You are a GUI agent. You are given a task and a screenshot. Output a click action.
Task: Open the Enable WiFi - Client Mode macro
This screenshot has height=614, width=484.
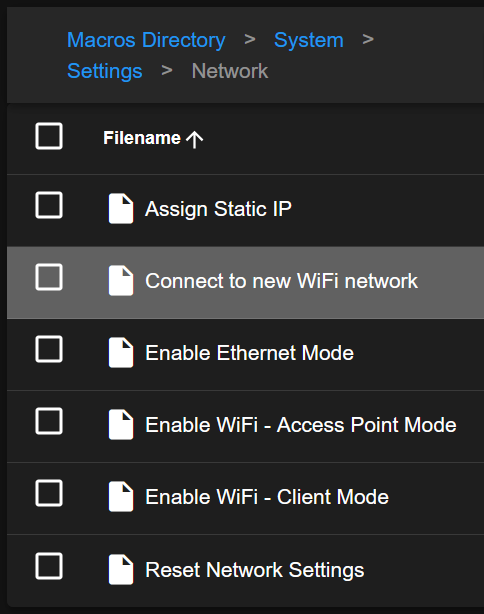click(x=267, y=497)
